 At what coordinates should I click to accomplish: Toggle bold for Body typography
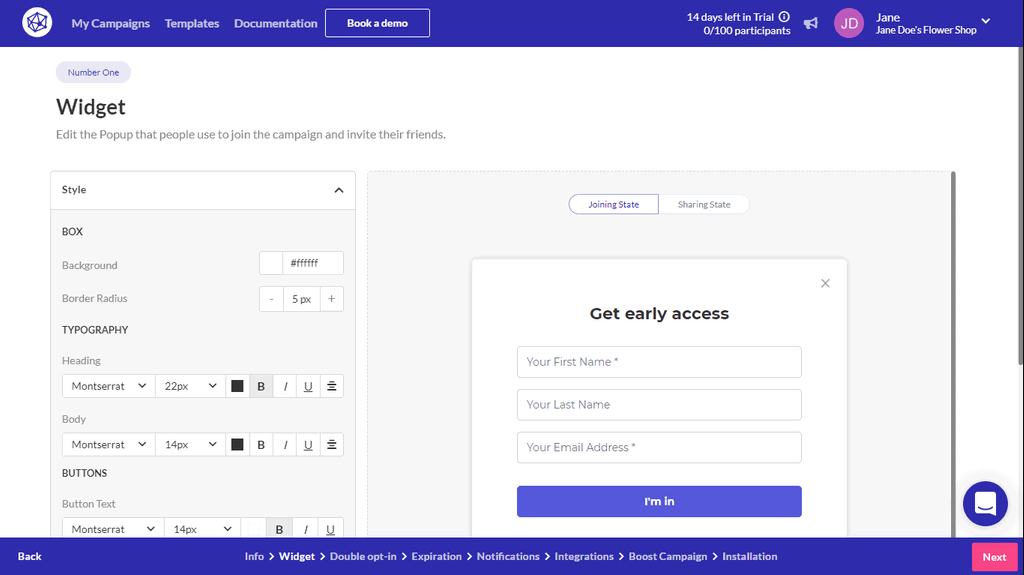click(x=261, y=445)
